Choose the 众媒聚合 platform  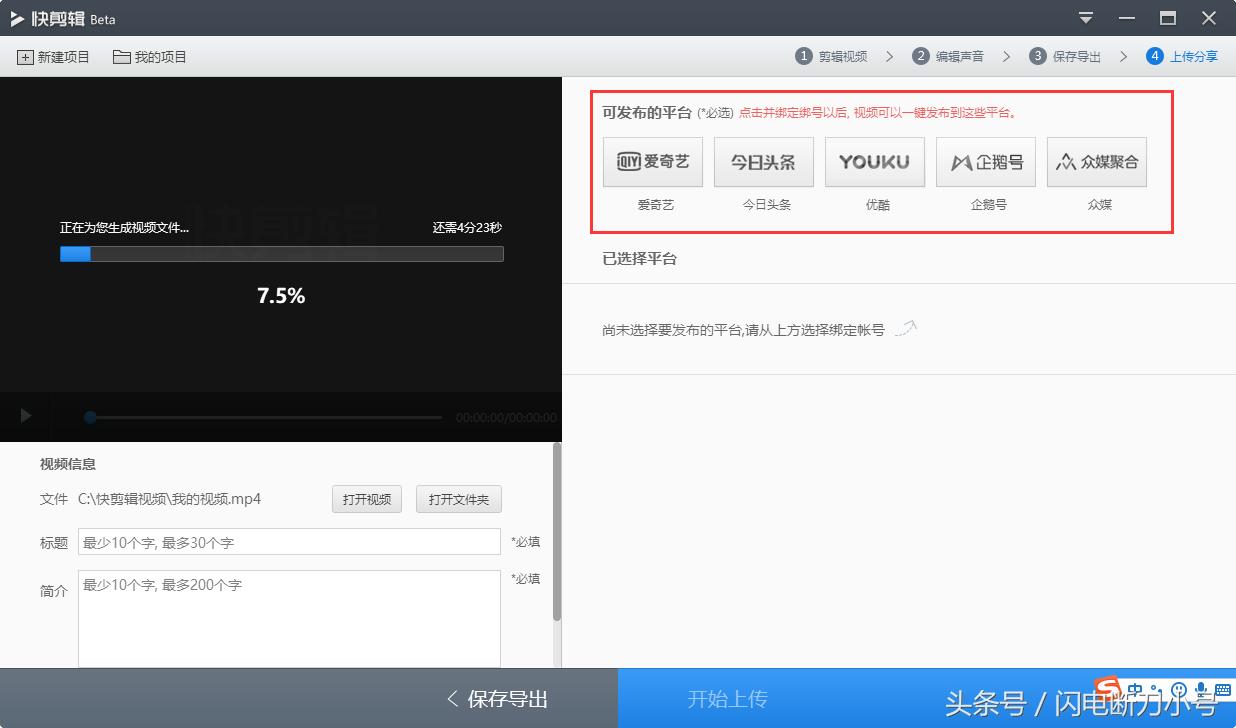click(1097, 161)
